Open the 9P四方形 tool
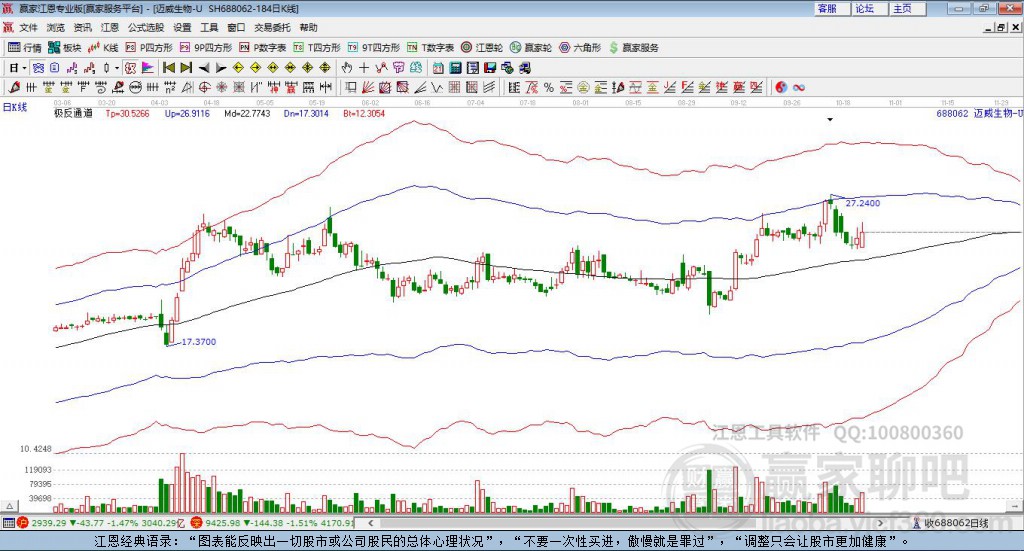1024x551 pixels. pos(205,48)
